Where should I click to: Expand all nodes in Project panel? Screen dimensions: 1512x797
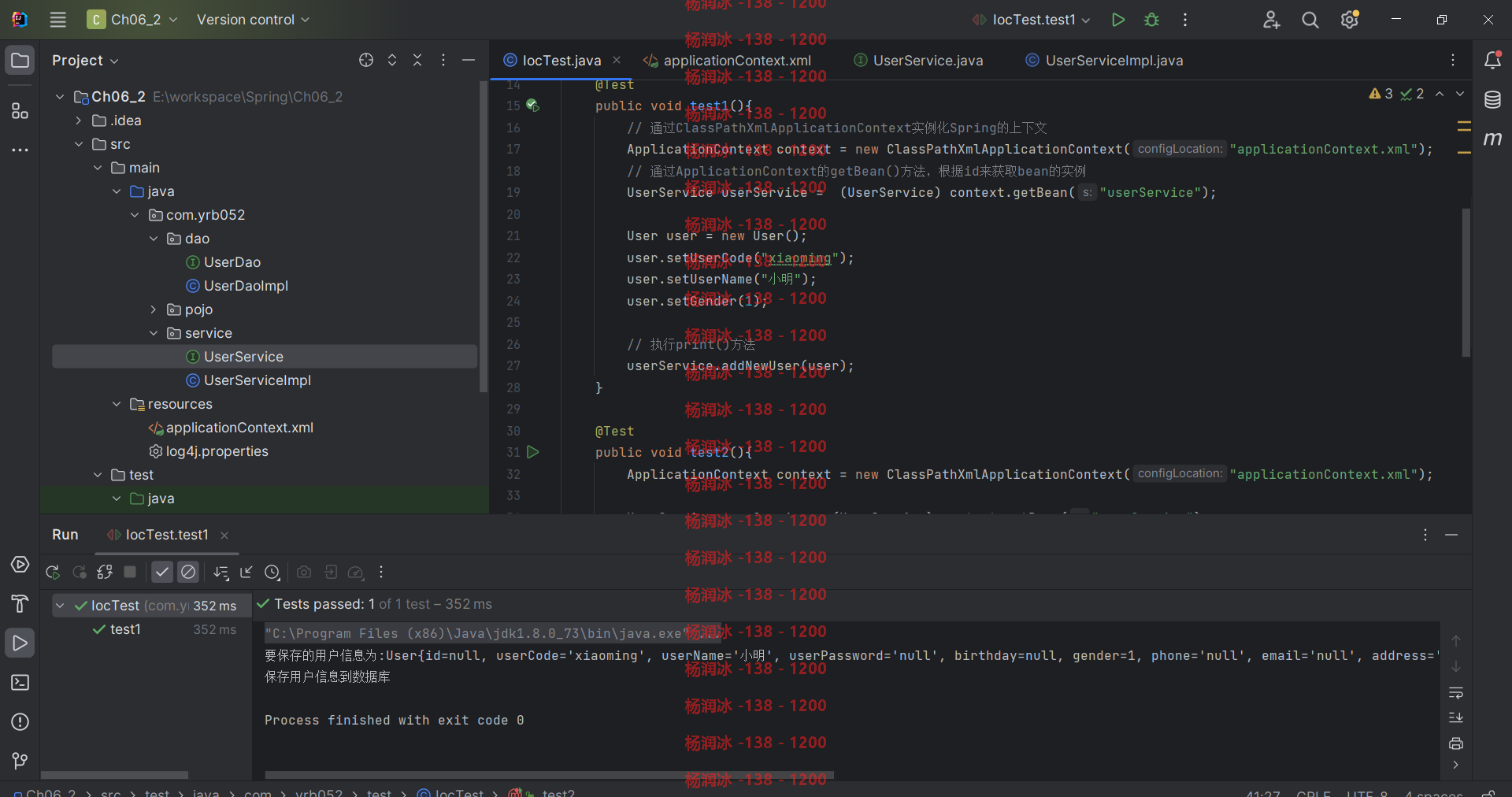click(392, 60)
